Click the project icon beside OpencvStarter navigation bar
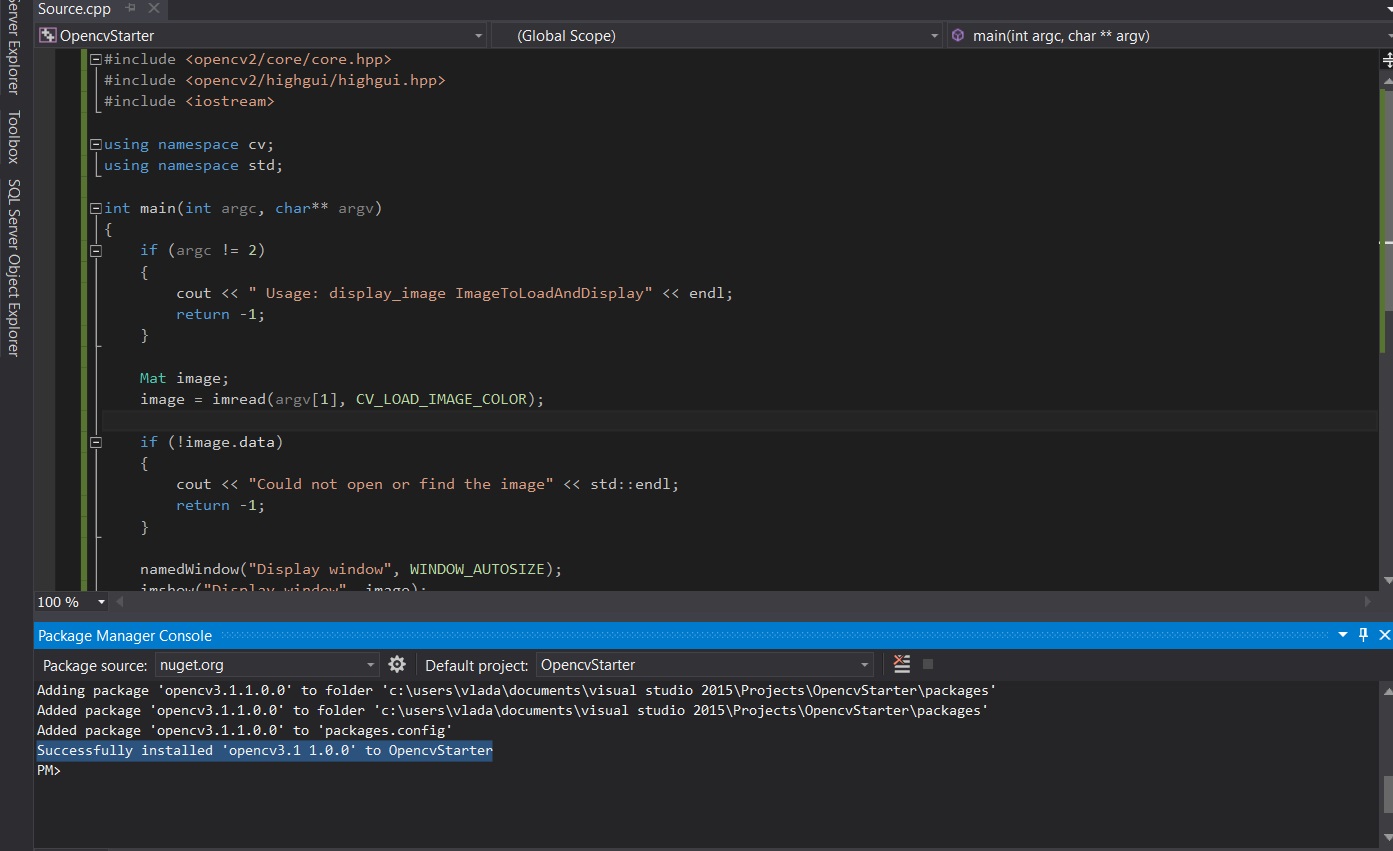 [x=46, y=35]
